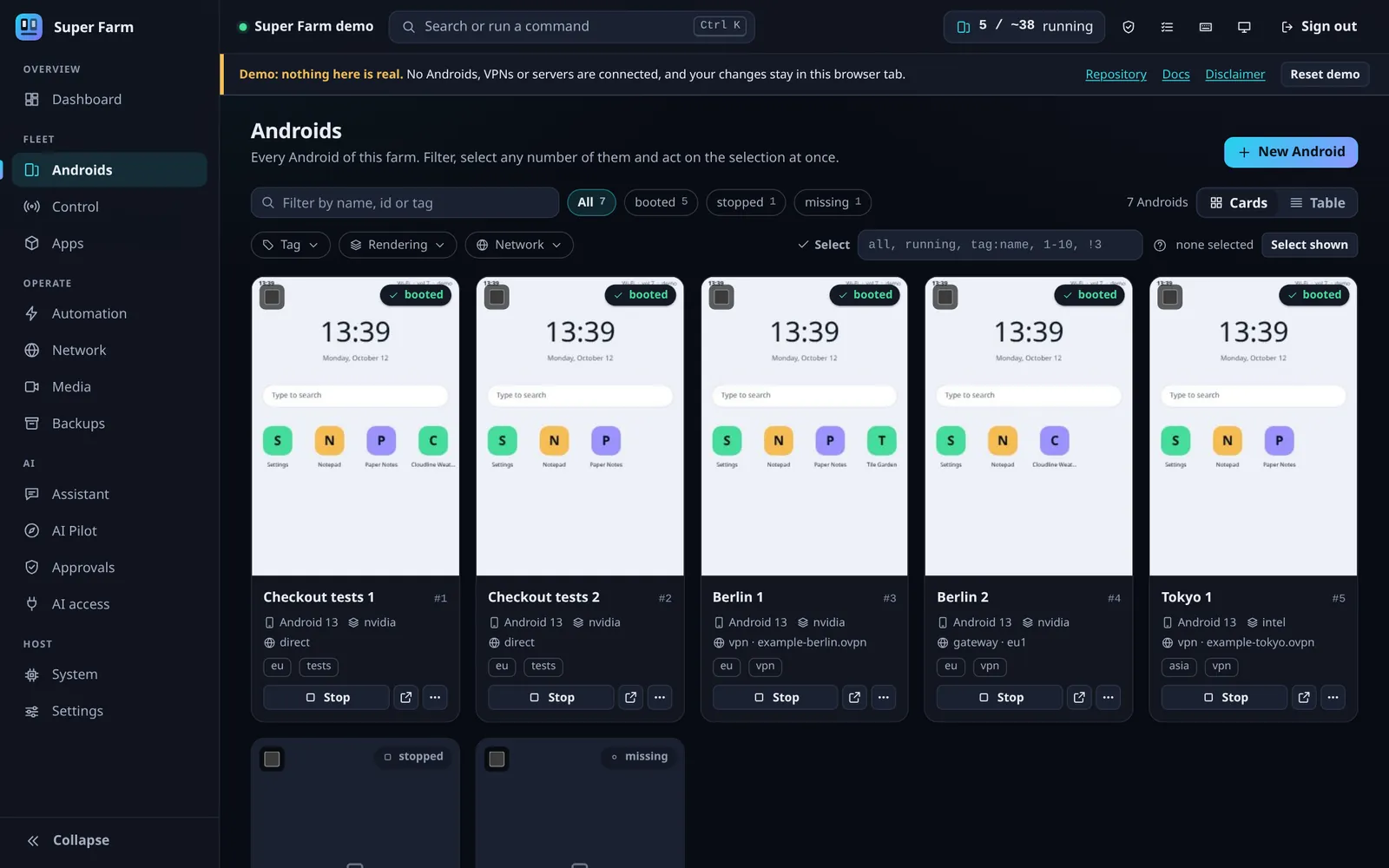Select Checkout tests 2 card checkbox
1389x868 pixels.
coord(497,297)
